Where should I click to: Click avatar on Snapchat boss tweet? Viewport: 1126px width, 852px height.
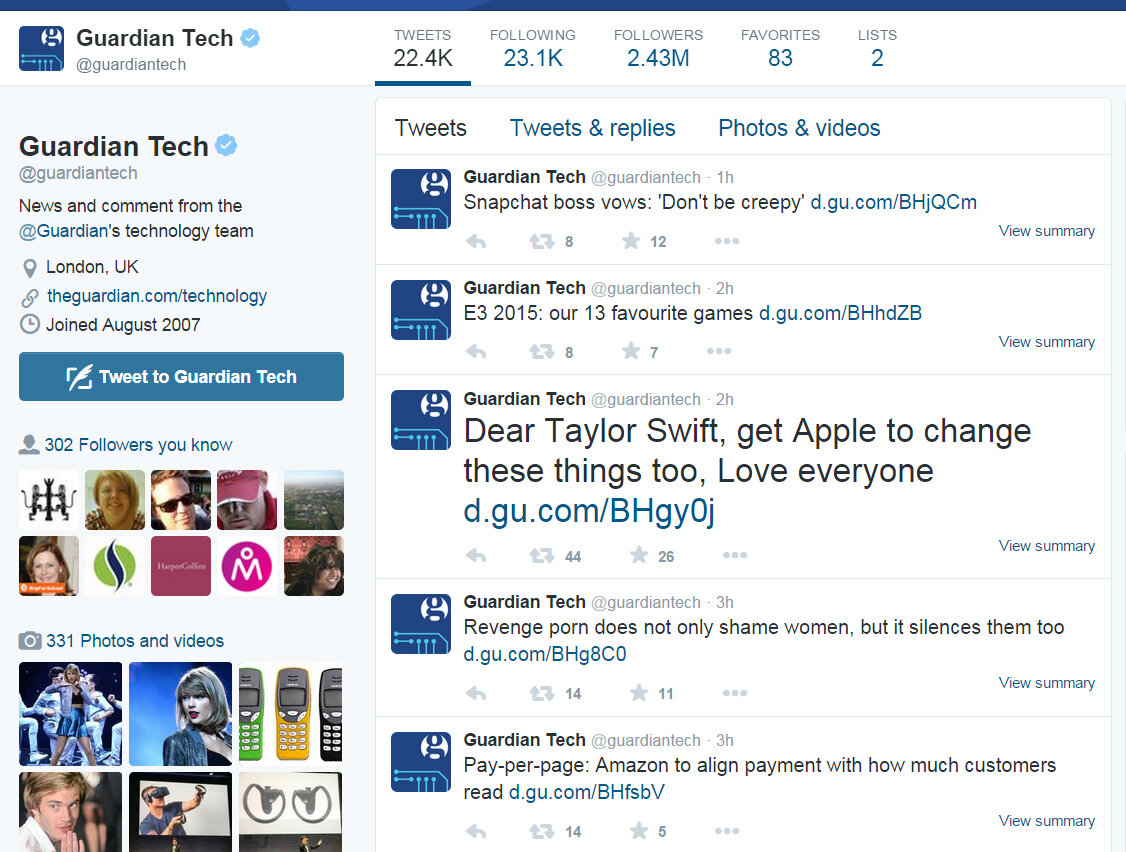421,199
